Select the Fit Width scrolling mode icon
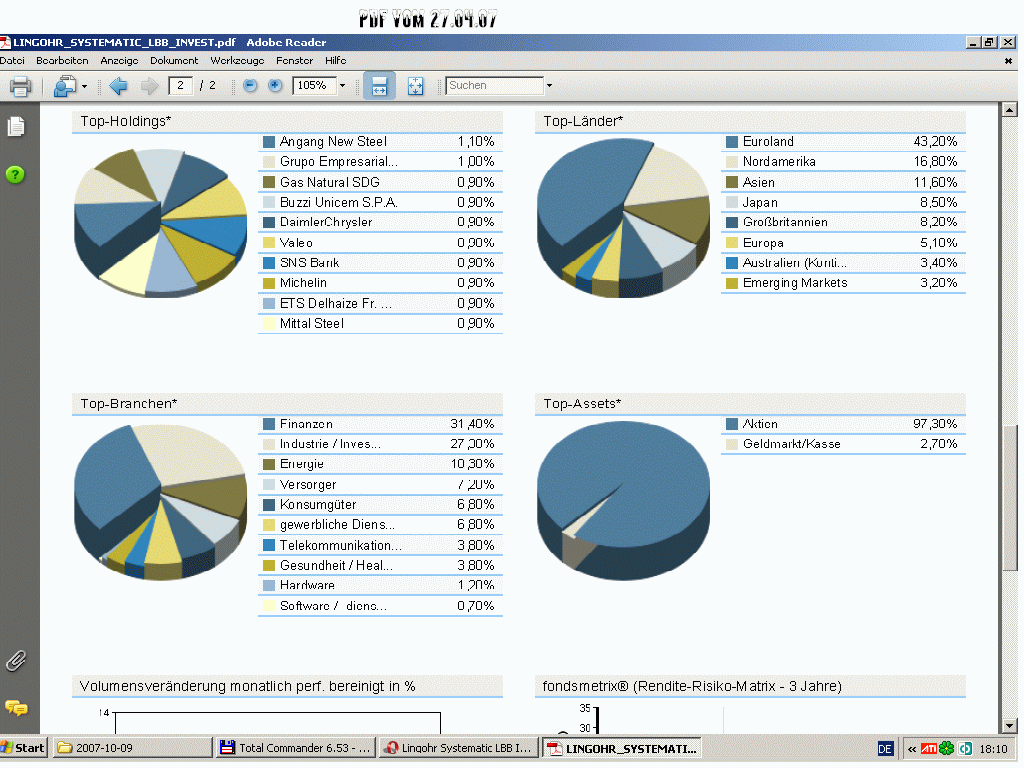The width and height of the screenshot is (1024, 768). [379, 86]
